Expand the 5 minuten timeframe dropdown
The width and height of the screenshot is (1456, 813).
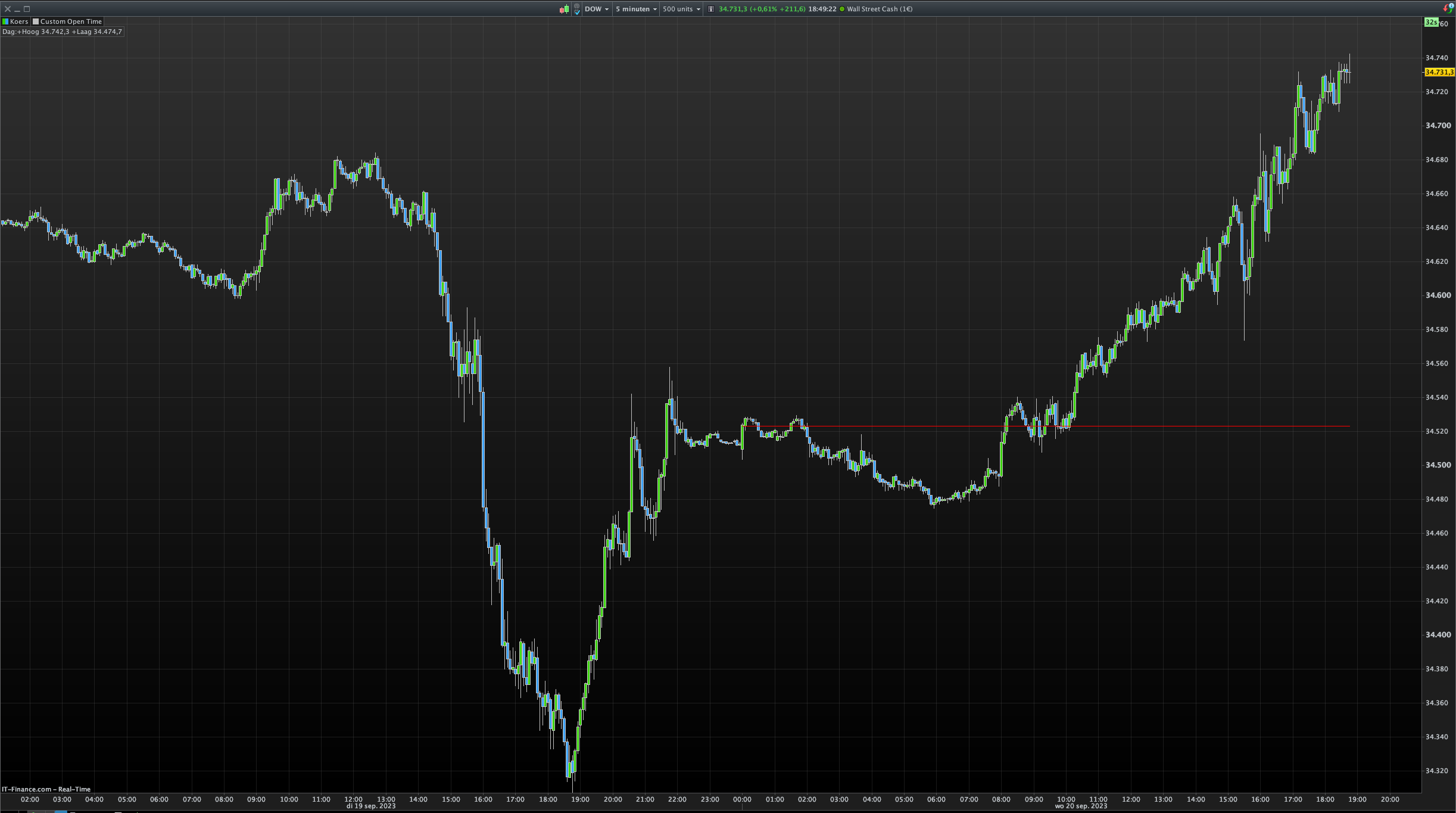[636, 9]
